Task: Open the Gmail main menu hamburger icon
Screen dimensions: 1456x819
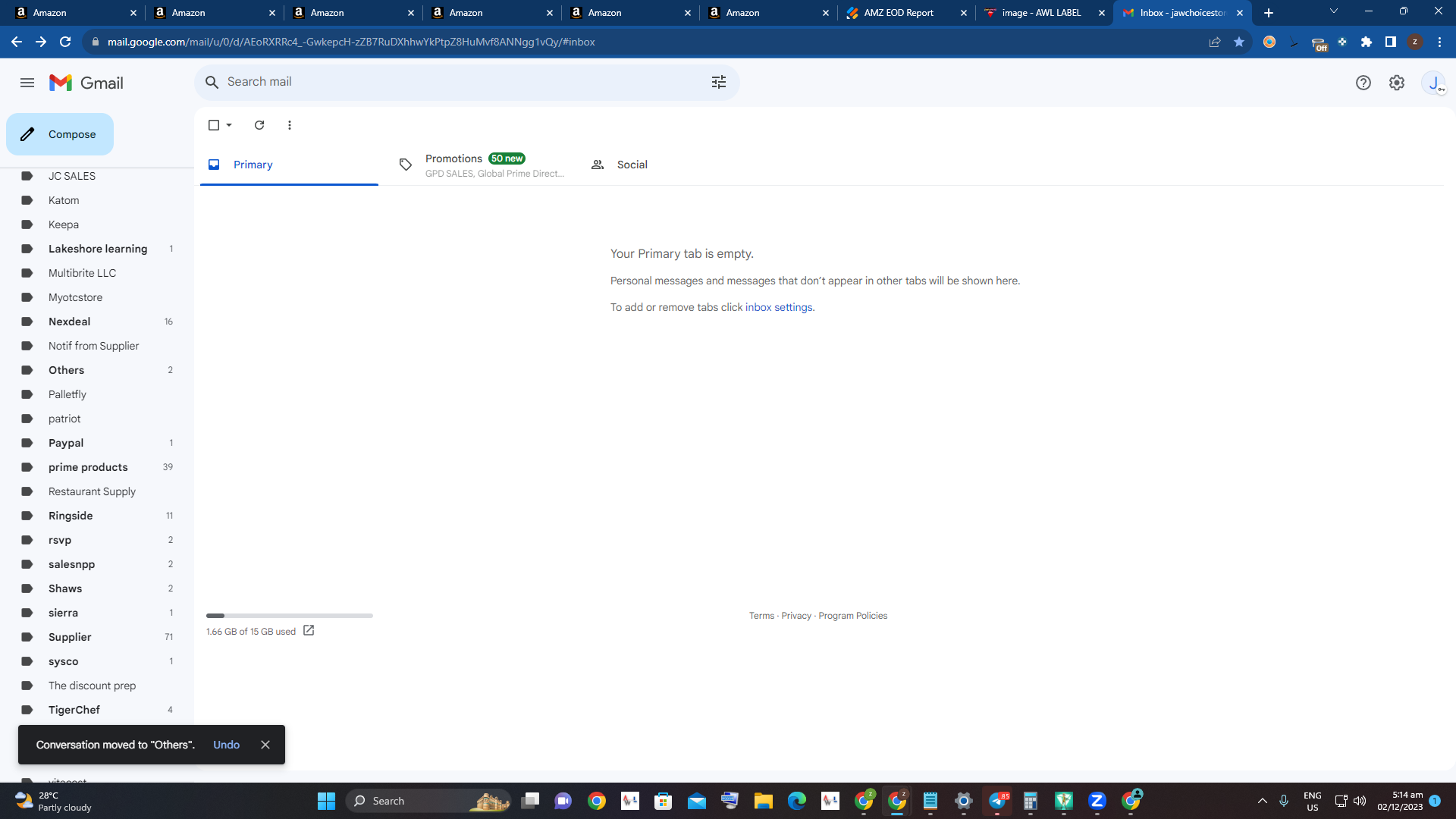Action: pos(27,83)
